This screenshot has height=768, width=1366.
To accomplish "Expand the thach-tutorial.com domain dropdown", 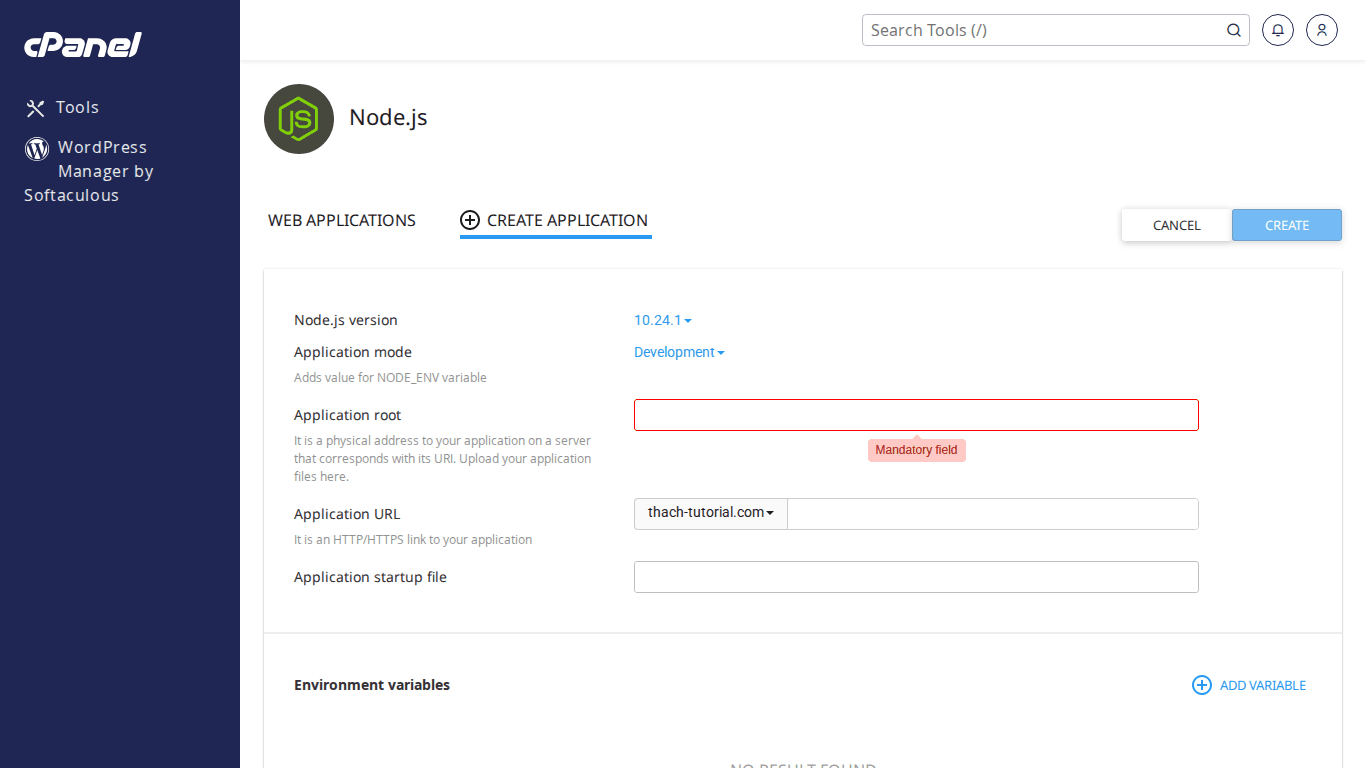I will pos(710,513).
